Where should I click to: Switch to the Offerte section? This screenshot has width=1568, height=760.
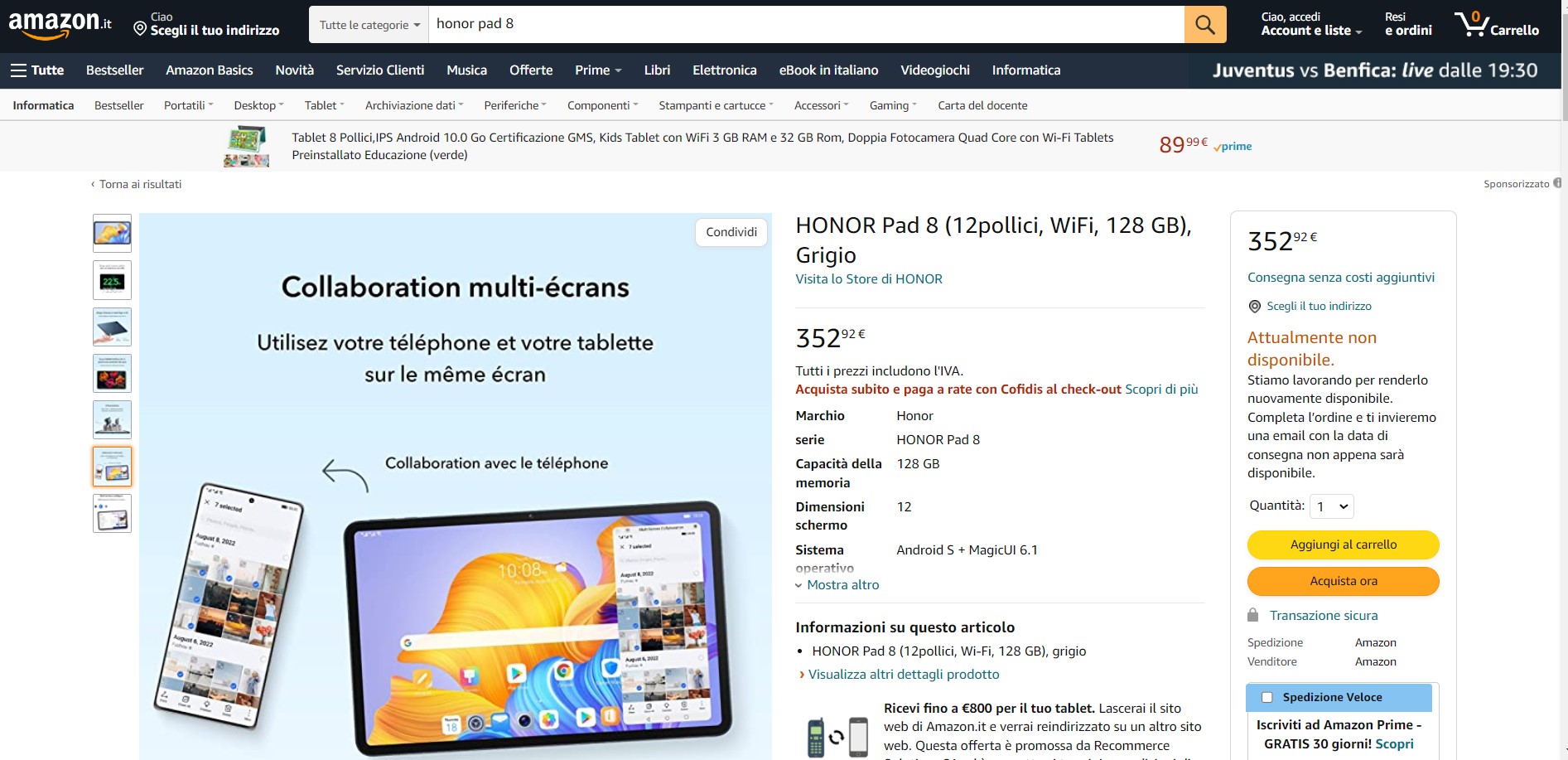tap(531, 70)
